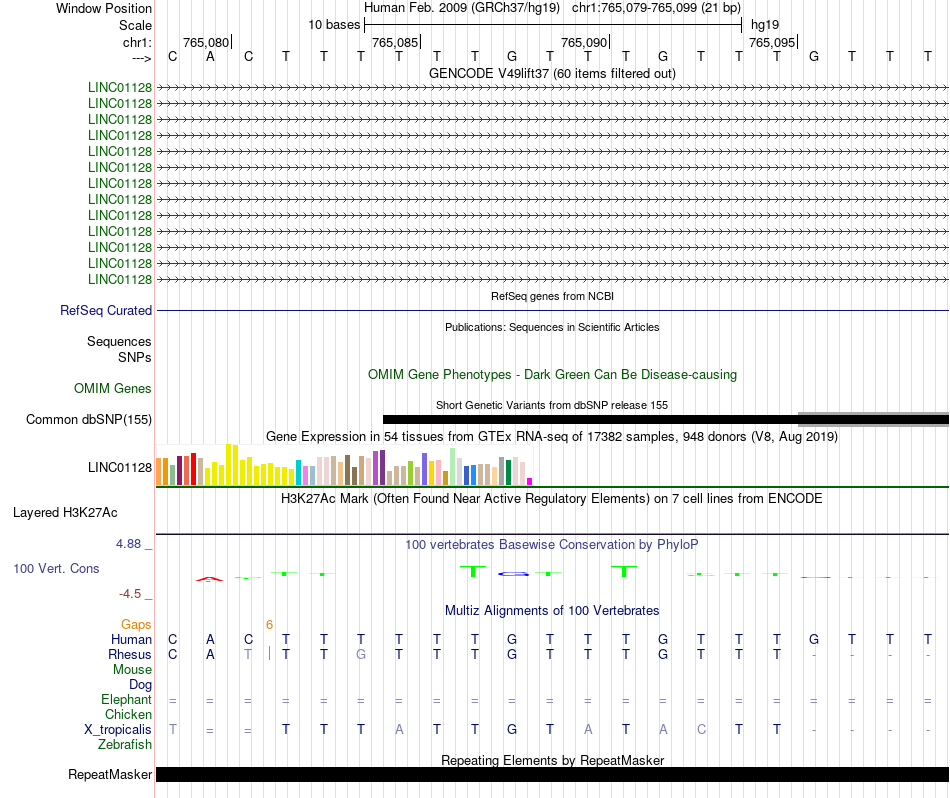Select the Scale label in the ruler
The height and width of the screenshot is (798, 950).
135,25
